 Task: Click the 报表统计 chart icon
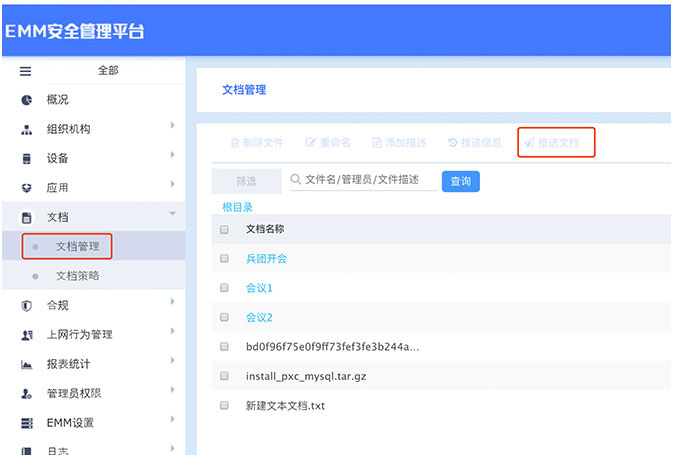coord(27,365)
